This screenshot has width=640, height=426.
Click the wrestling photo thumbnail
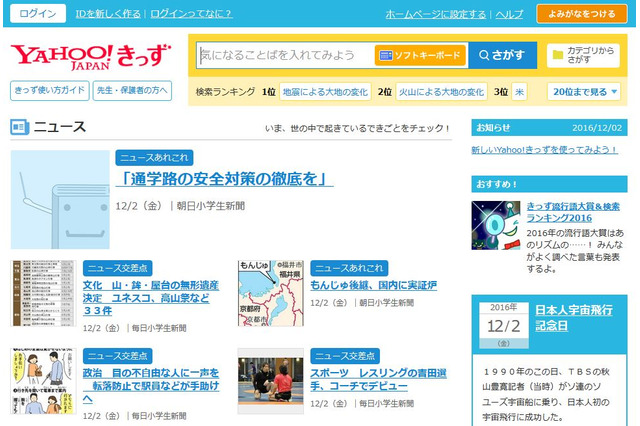271,381
